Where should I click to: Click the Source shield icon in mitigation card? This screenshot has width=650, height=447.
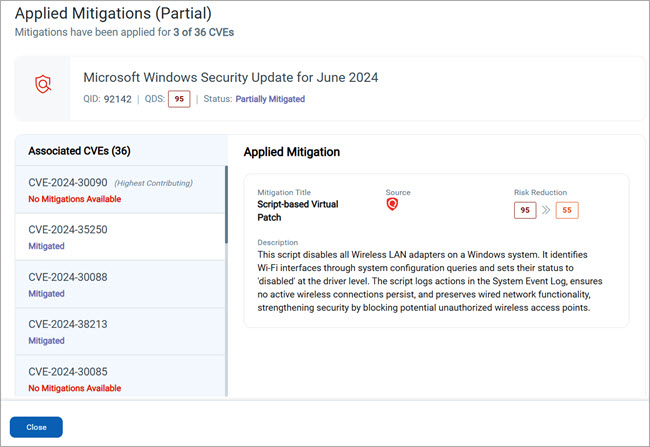click(393, 205)
